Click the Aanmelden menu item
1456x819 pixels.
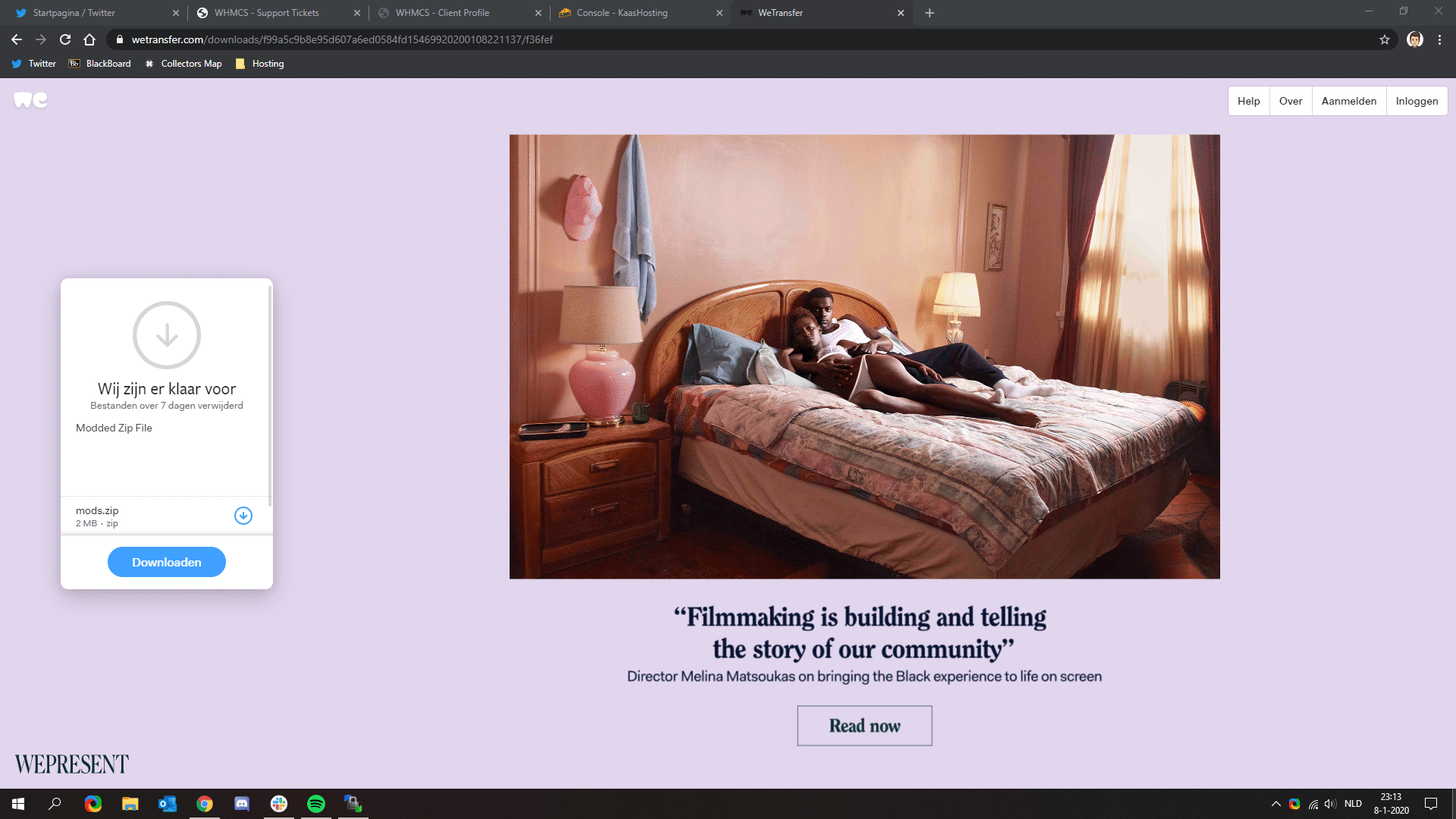click(x=1348, y=101)
